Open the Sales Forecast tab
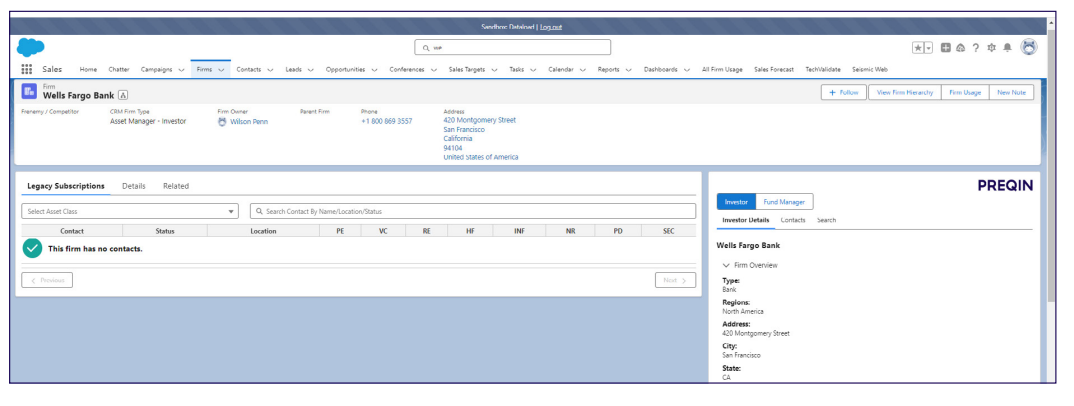1074x406 pixels. click(774, 70)
